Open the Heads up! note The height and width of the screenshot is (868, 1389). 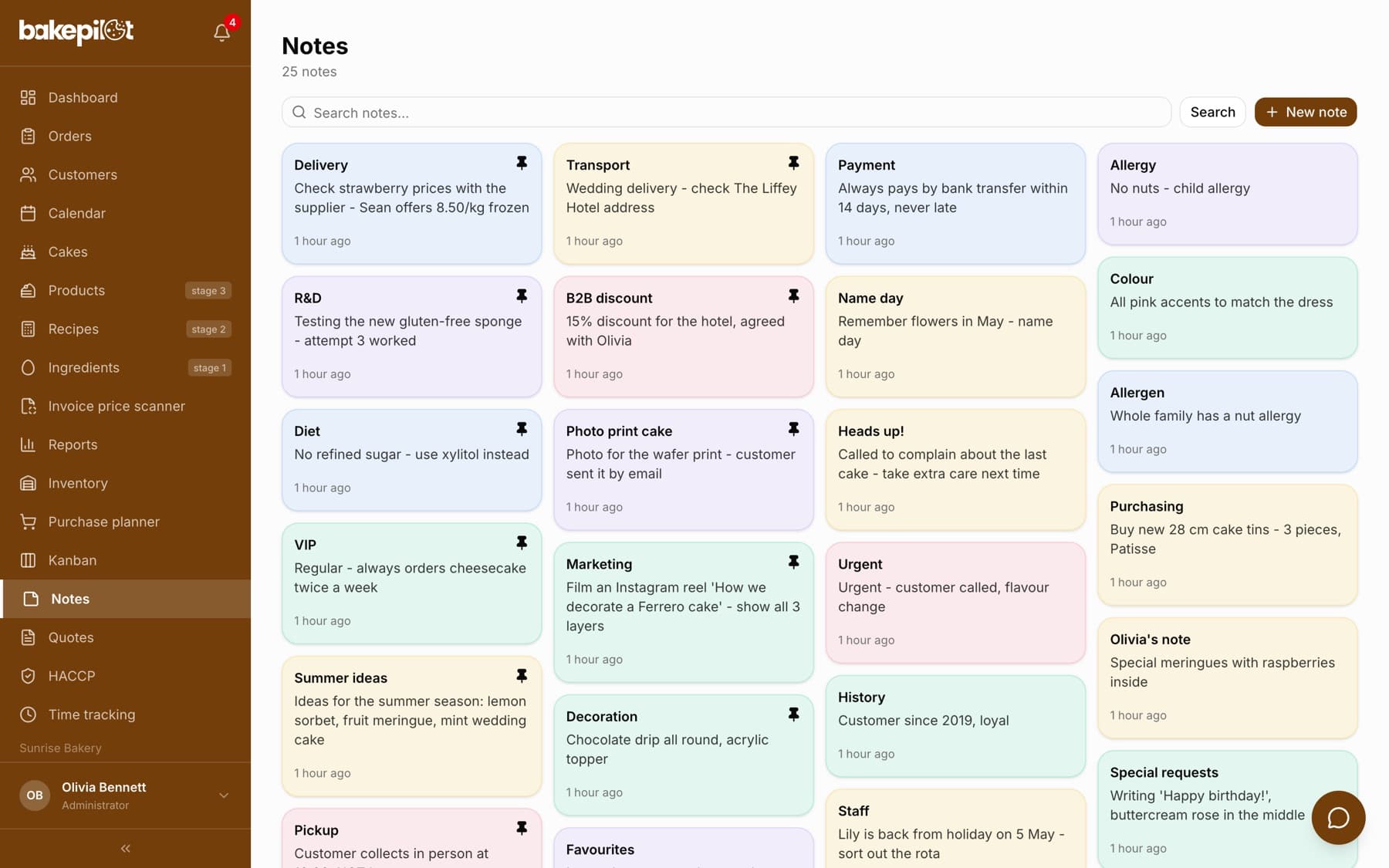[x=955, y=470]
